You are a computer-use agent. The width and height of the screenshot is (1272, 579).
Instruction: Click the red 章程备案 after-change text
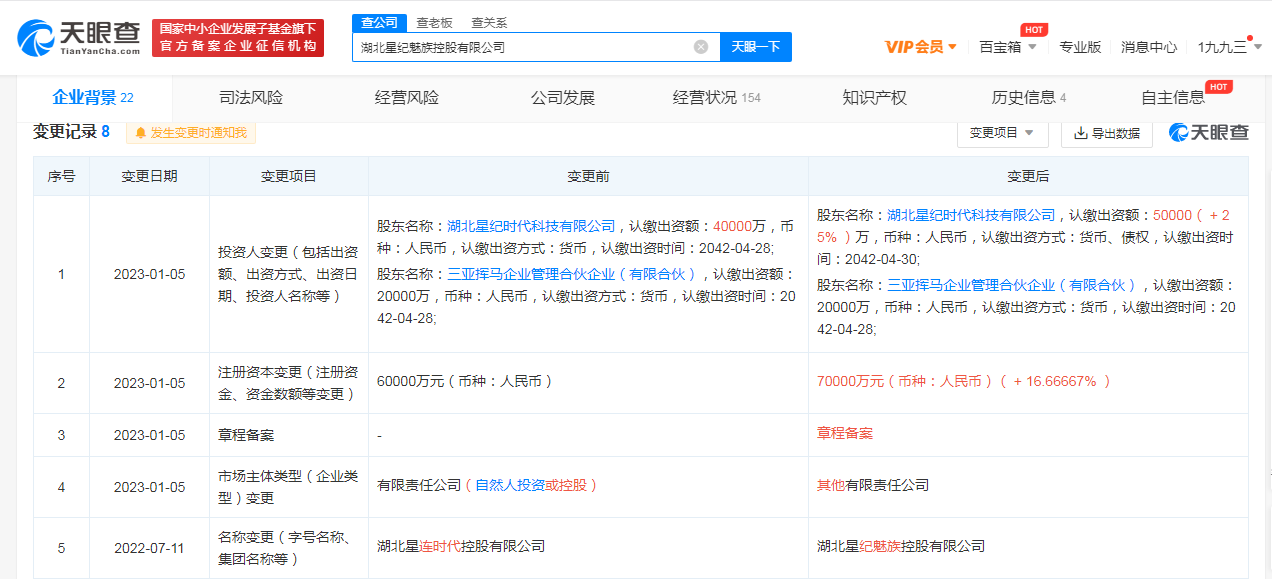pyautogui.click(x=845, y=433)
